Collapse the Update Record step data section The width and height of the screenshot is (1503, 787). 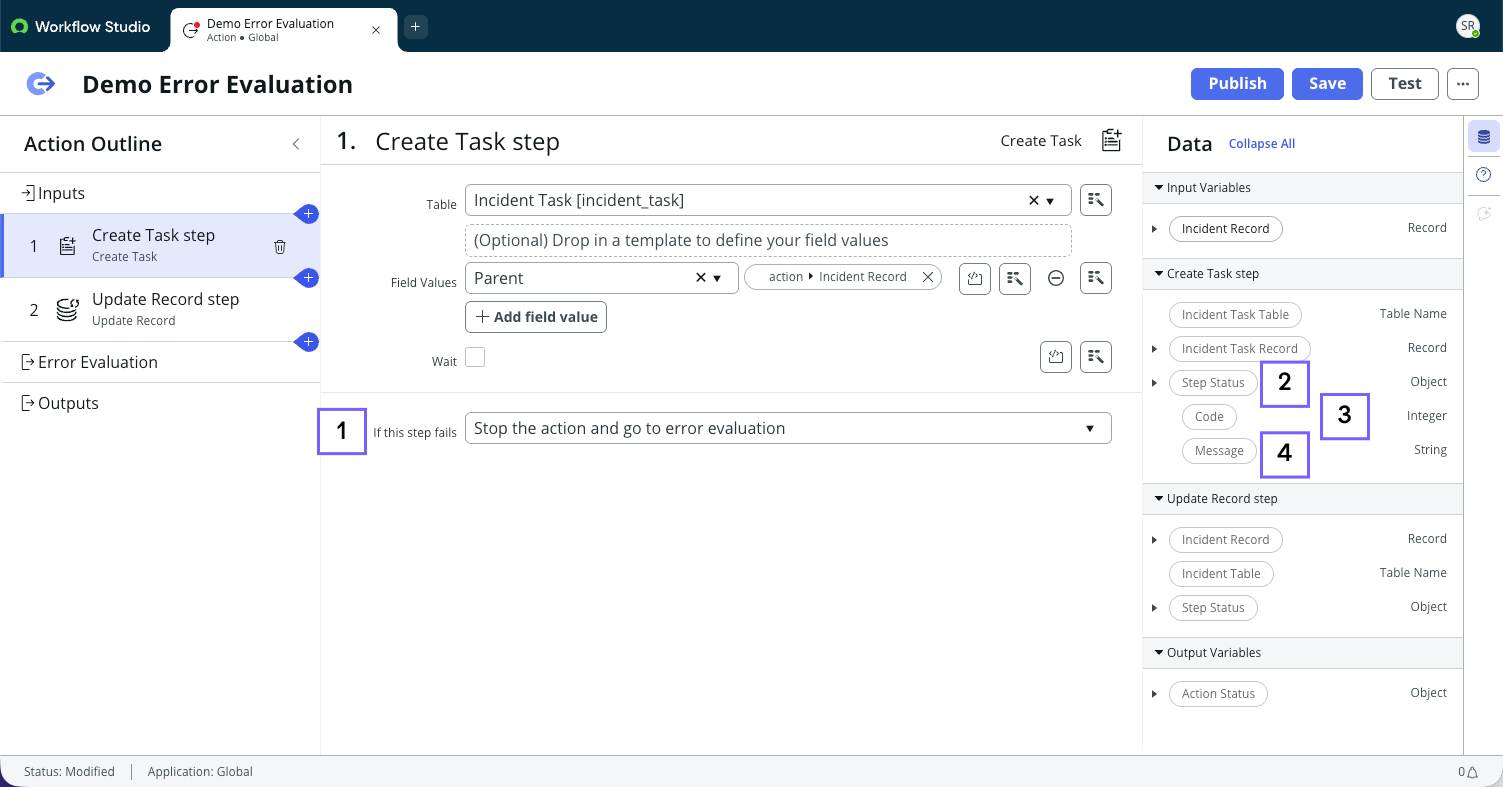click(x=1159, y=498)
